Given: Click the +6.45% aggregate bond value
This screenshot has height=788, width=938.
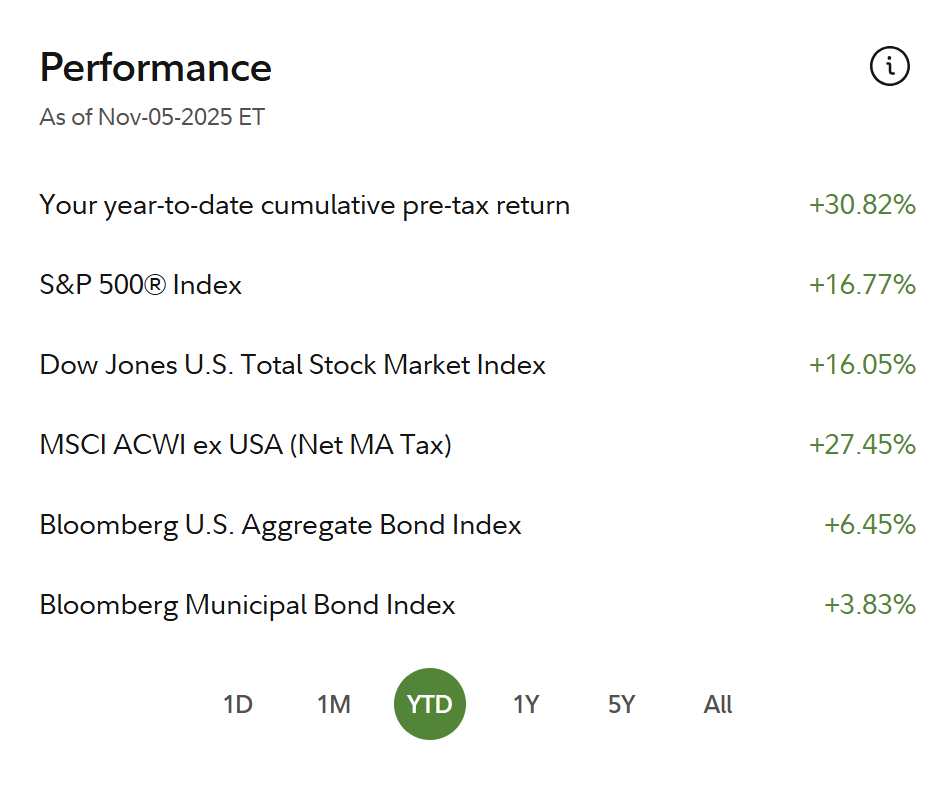Looking at the screenshot, I should click(x=869, y=525).
